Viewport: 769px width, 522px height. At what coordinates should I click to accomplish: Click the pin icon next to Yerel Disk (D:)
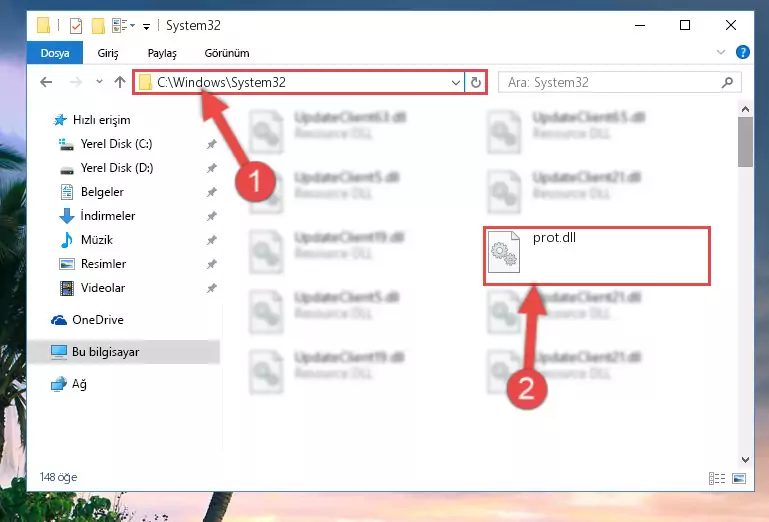[211, 168]
